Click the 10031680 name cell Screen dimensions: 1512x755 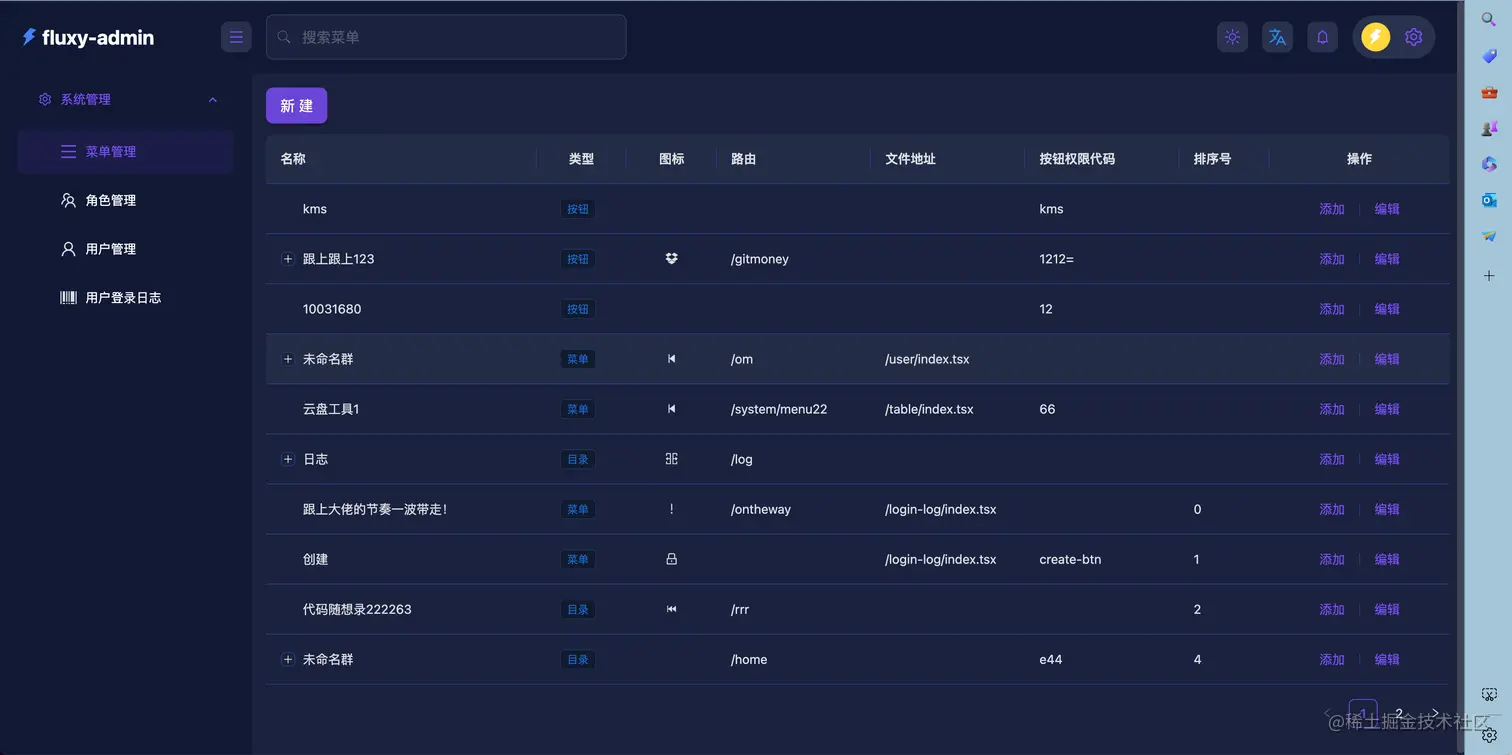332,309
